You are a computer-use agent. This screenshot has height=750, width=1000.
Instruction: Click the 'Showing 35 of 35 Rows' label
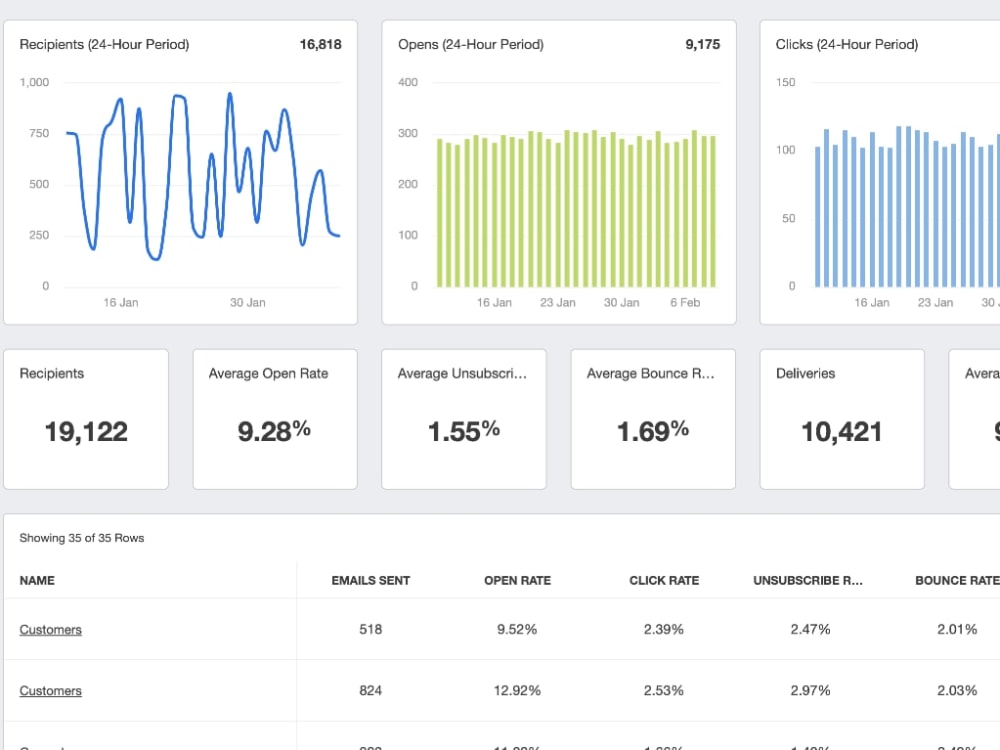coord(82,538)
